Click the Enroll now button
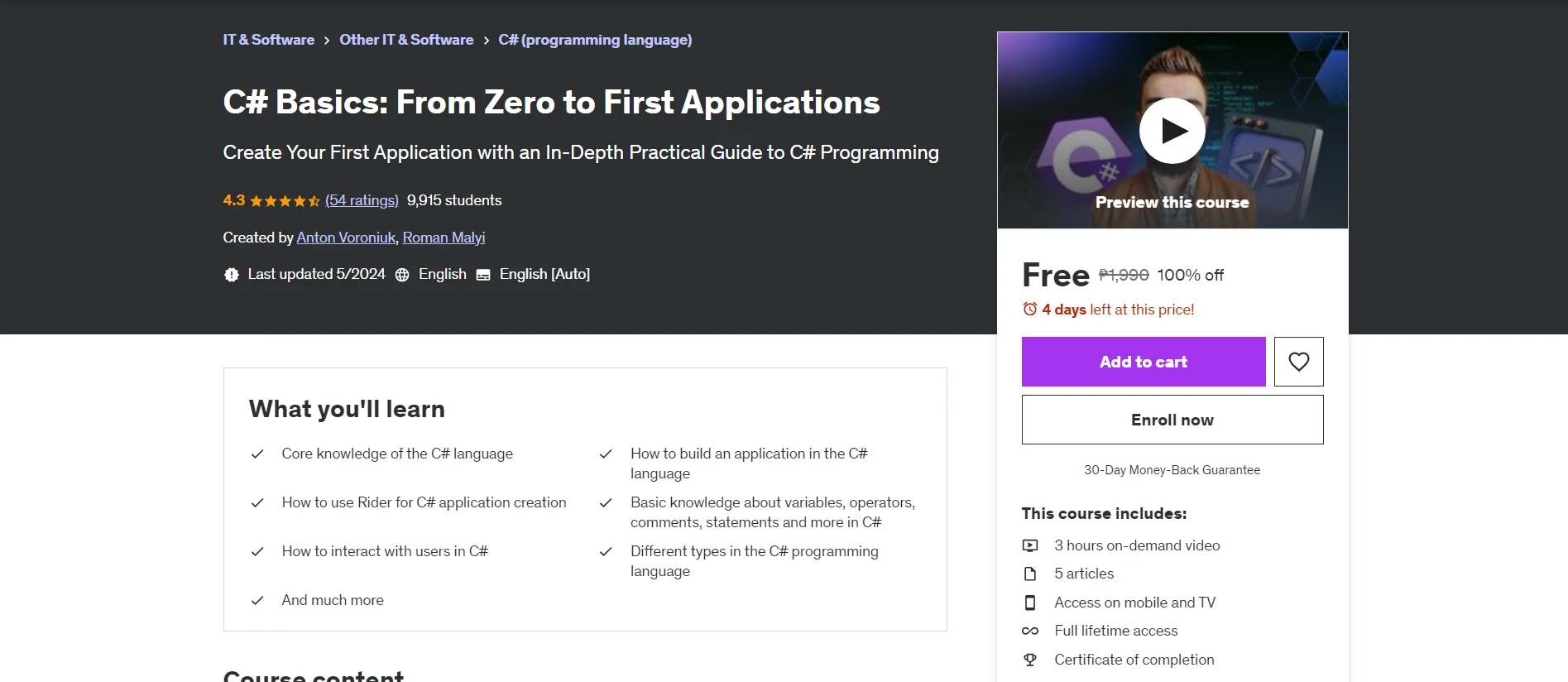Screen dimensions: 1568x682 pyautogui.click(x=1172, y=420)
